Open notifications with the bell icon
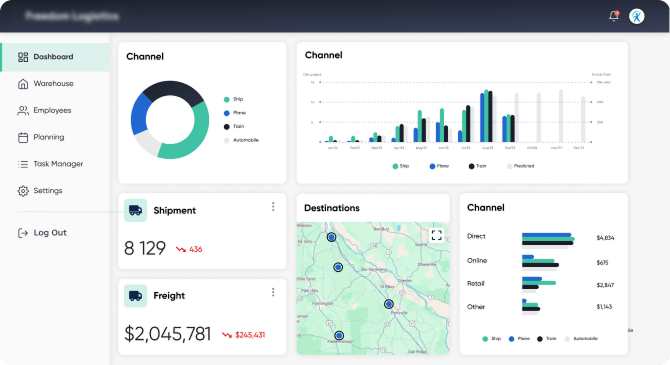 click(614, 16)
